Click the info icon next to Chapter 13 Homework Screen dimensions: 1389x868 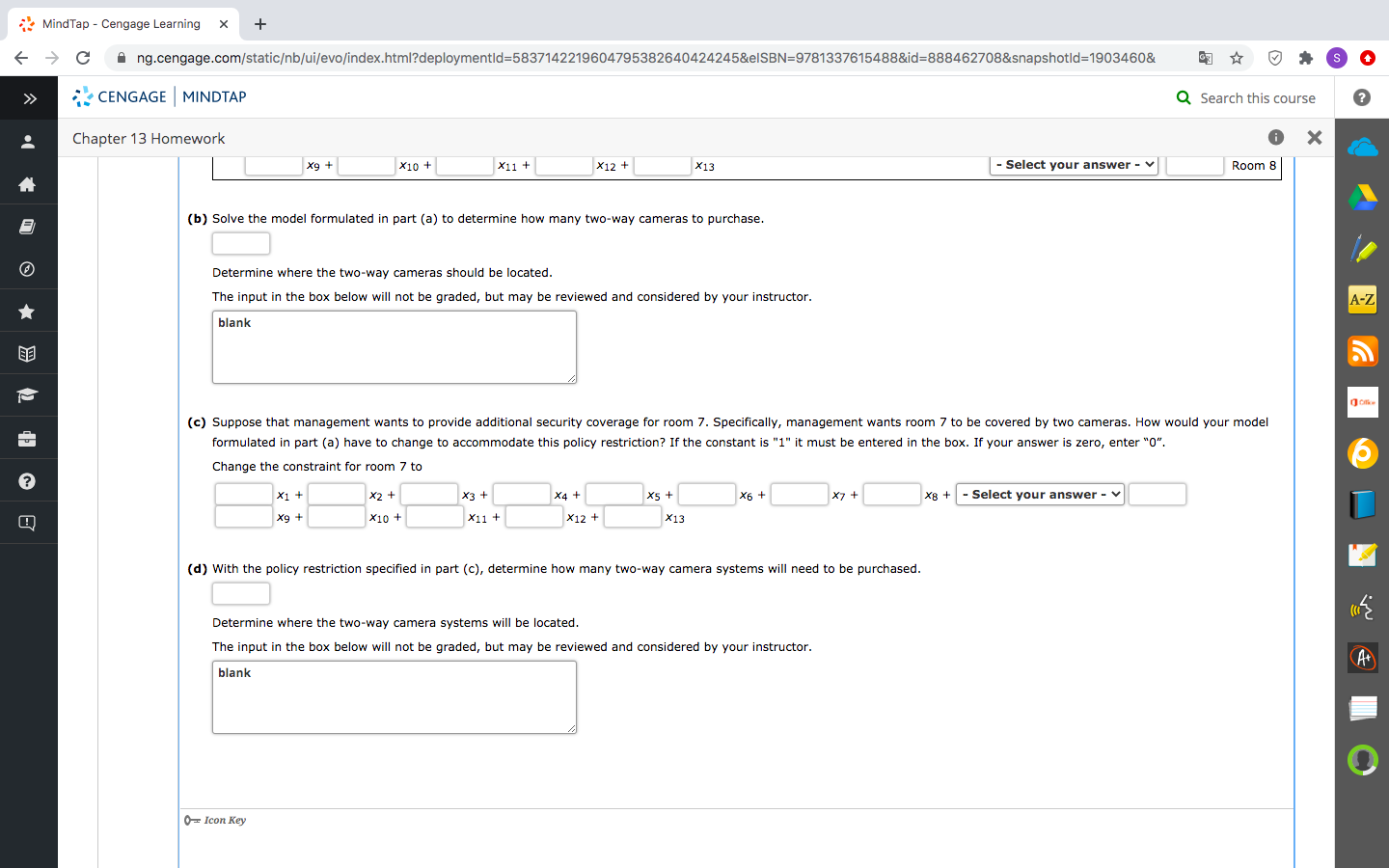[1275, 138]
